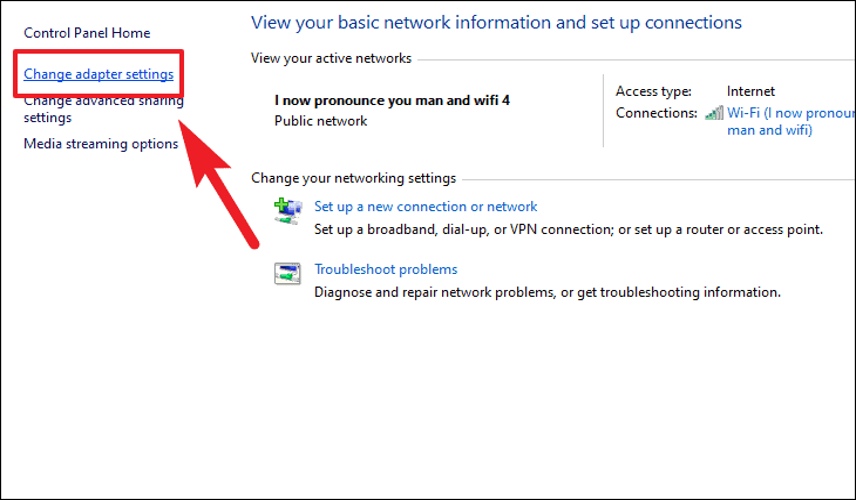Click the Public network label
Screen dimensions: 856x500
coord(321,121)
